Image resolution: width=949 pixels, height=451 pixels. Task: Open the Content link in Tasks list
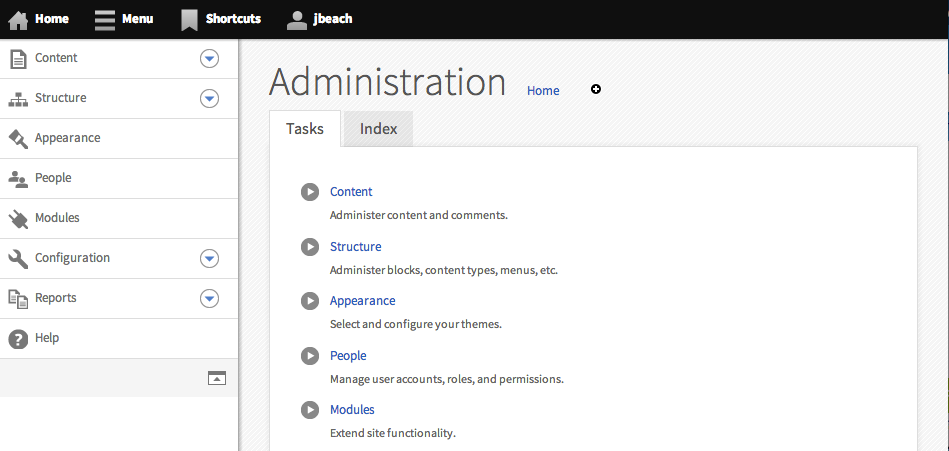click(351, 192)
